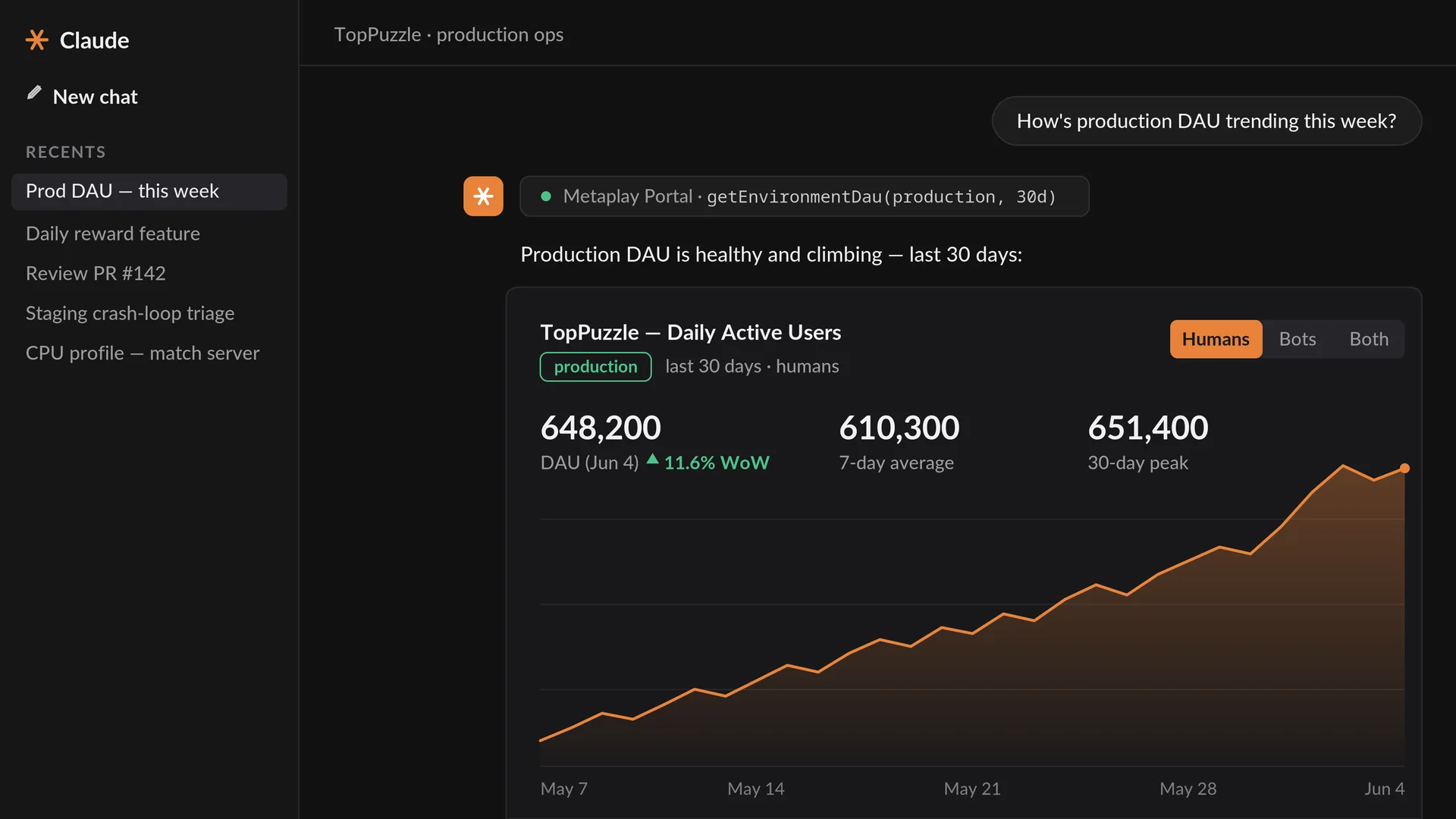Click the orange Claude avatar icon

tap(483, 196)
